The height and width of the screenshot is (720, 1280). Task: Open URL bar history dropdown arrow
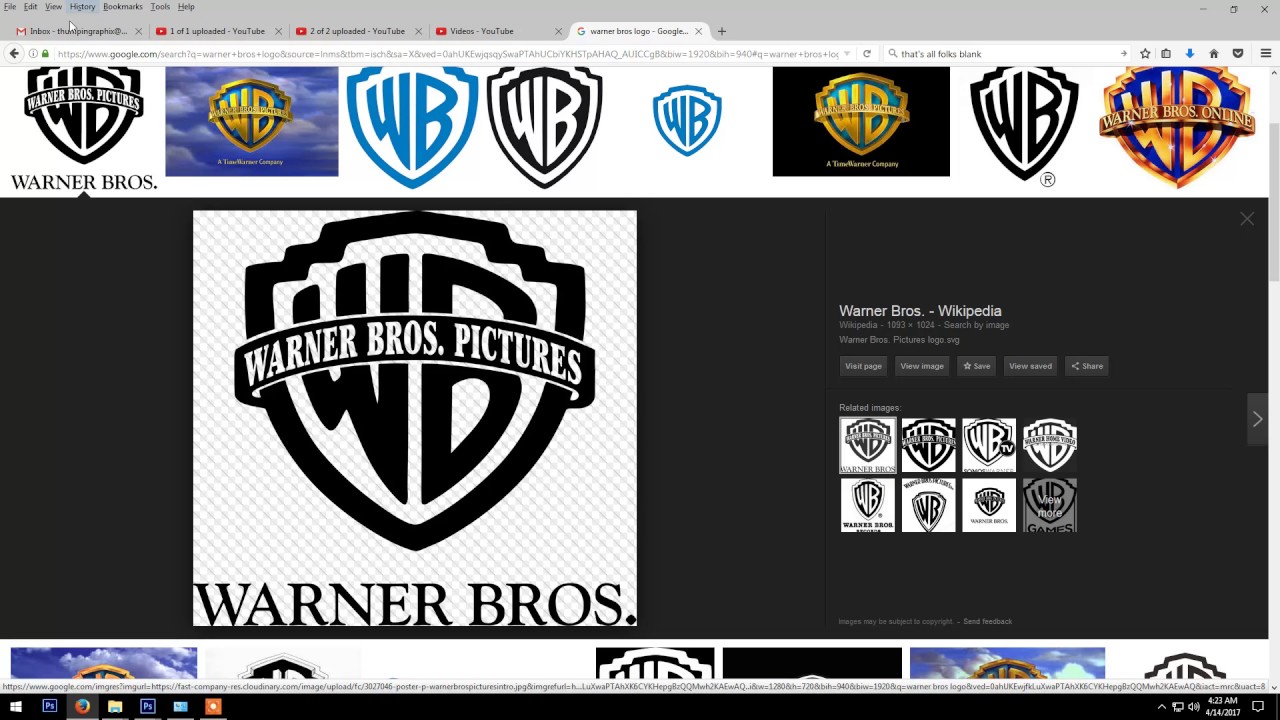pos(847,54)
